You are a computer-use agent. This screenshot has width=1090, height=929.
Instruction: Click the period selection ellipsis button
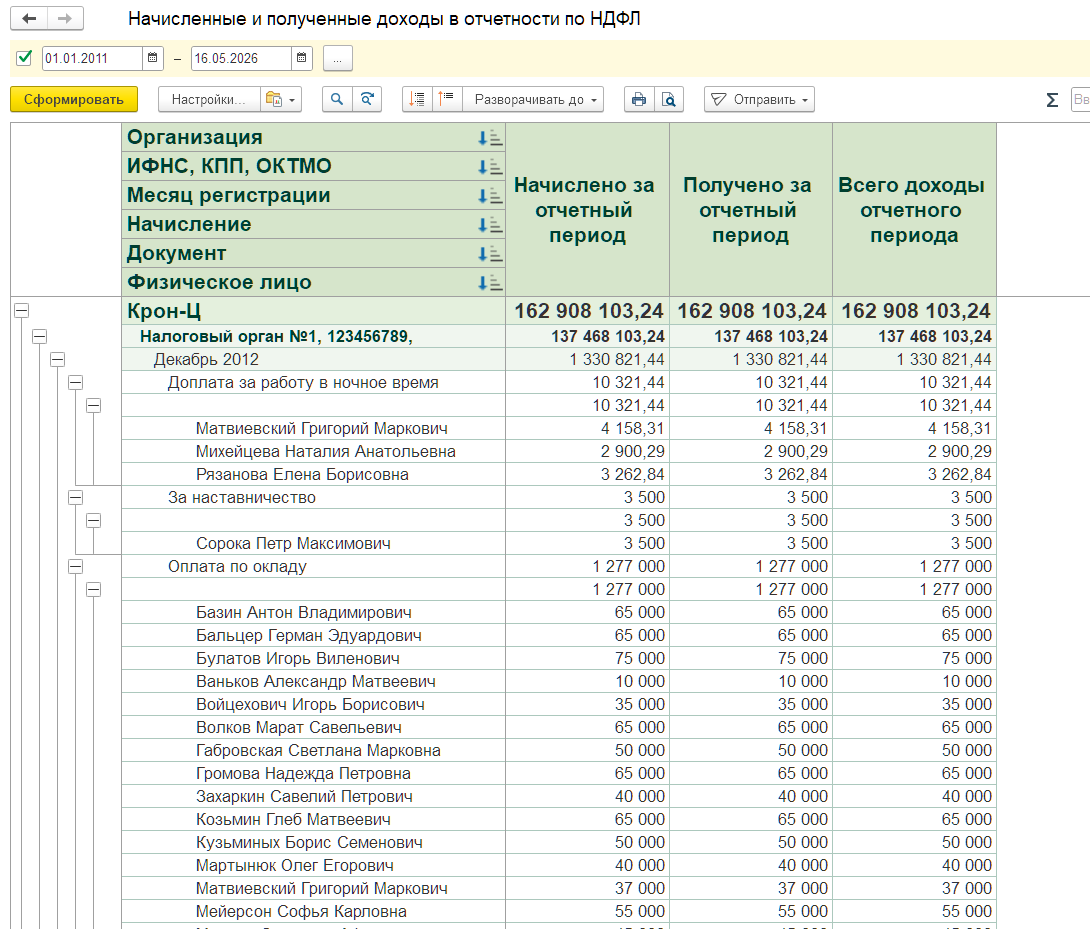[338, 58]
